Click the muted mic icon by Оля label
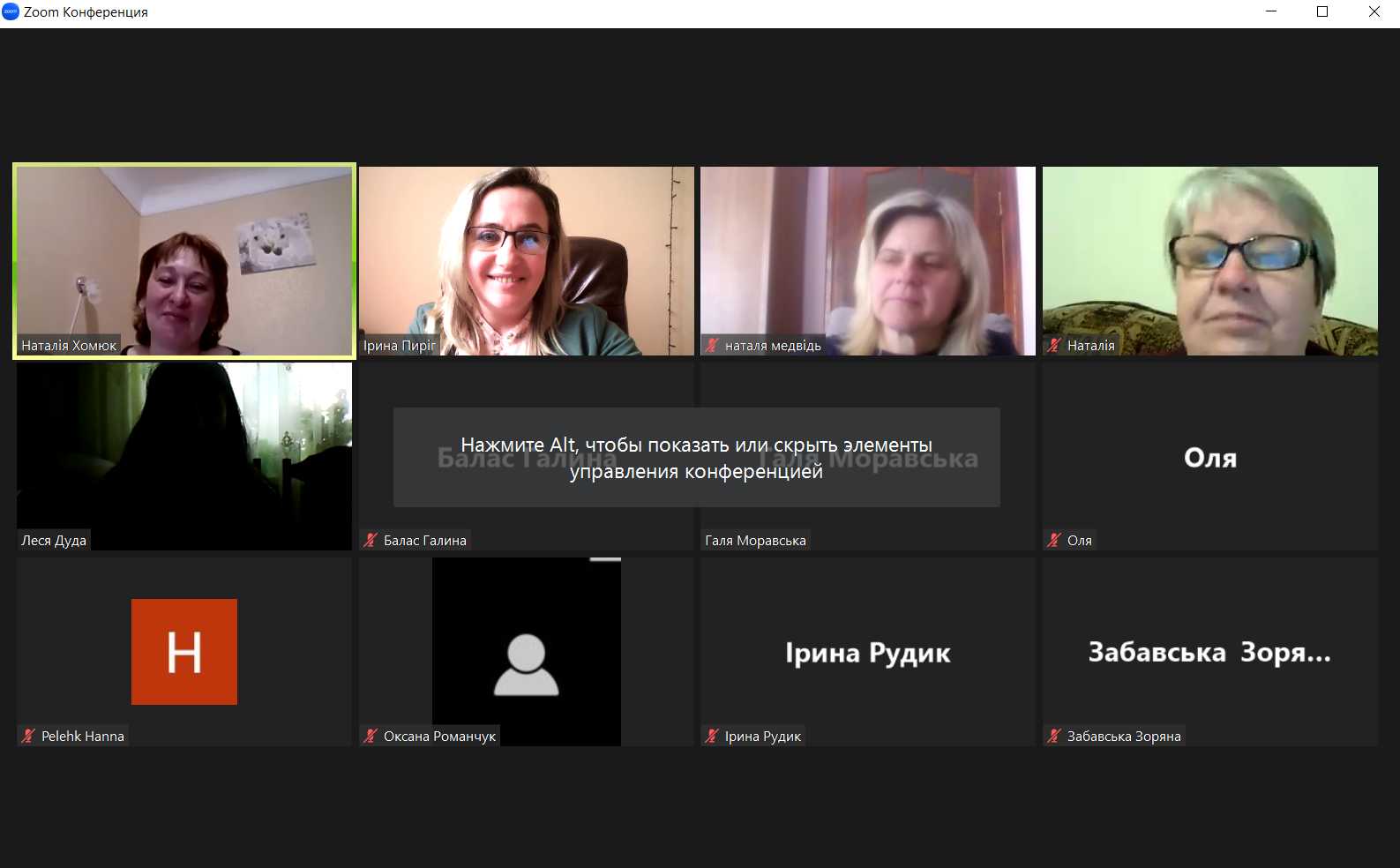Screen dimensions: 1400x868 click(1054, 541)
